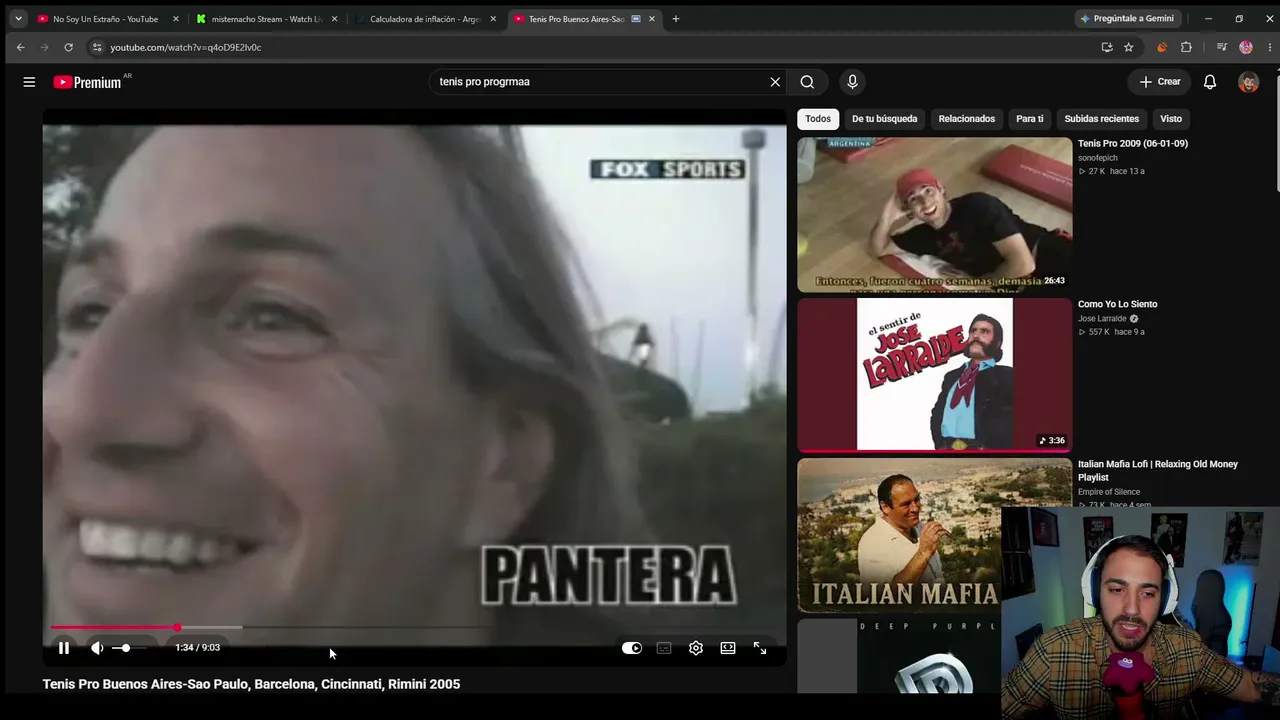The width and height of the screenshot is (1280, 720).
Task: View site information next to the URL
Action: click(96, 47)
